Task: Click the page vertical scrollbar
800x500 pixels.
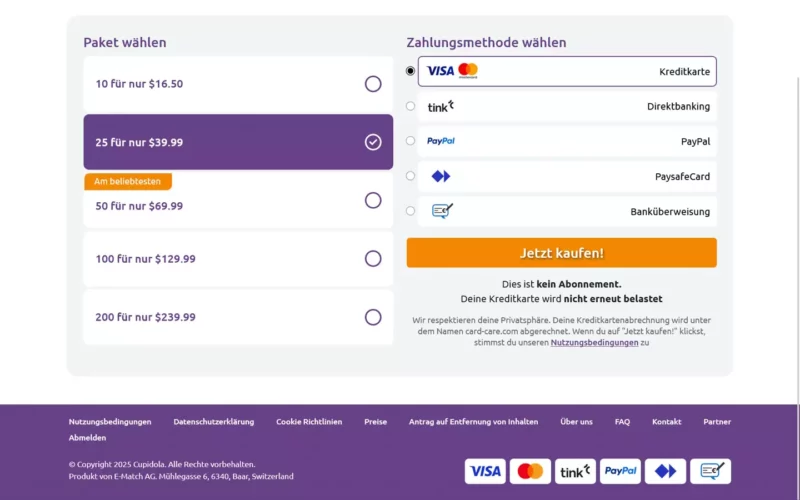Action: click(798, 240)
